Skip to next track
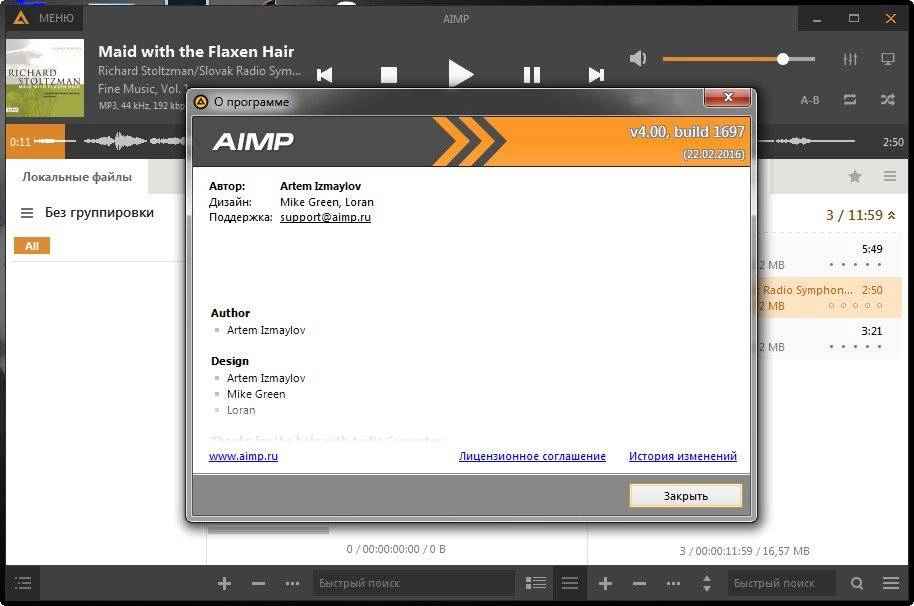Viewport: 914px width, 606px height. click(596, 75)
